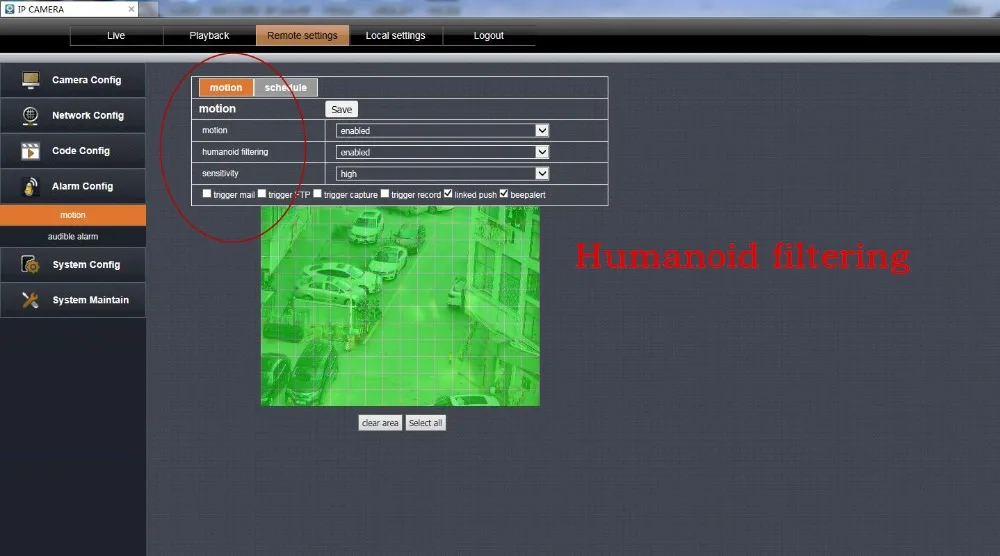Close the IP CAMERA browser tab
This screenshot has width=1000, height=556.
[131, 9]
